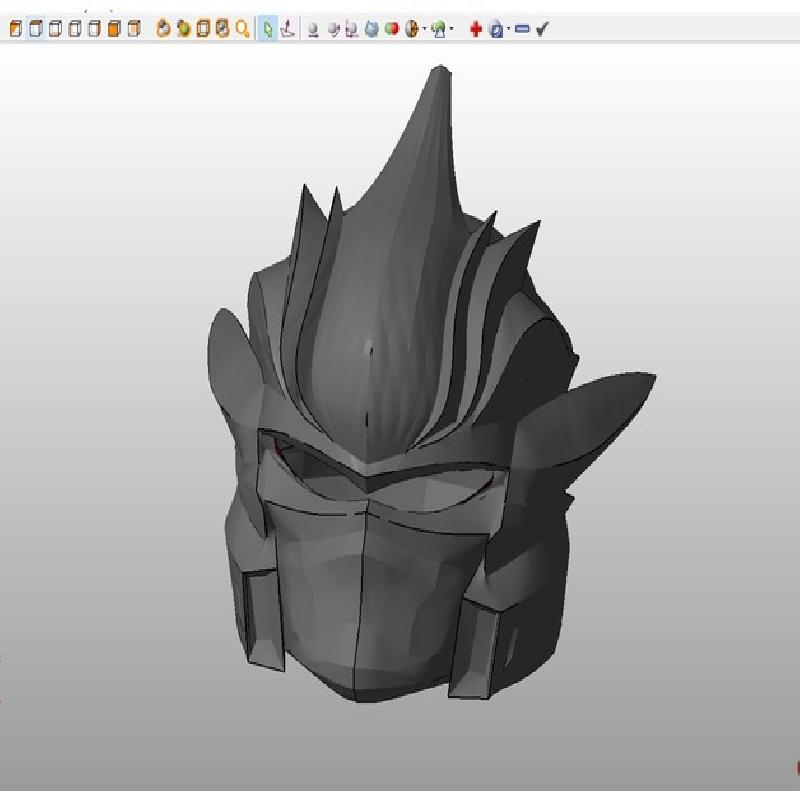Click the half-sectioned brown sphere icon
This screenshot has height=800, width=800.
(411, 29)
